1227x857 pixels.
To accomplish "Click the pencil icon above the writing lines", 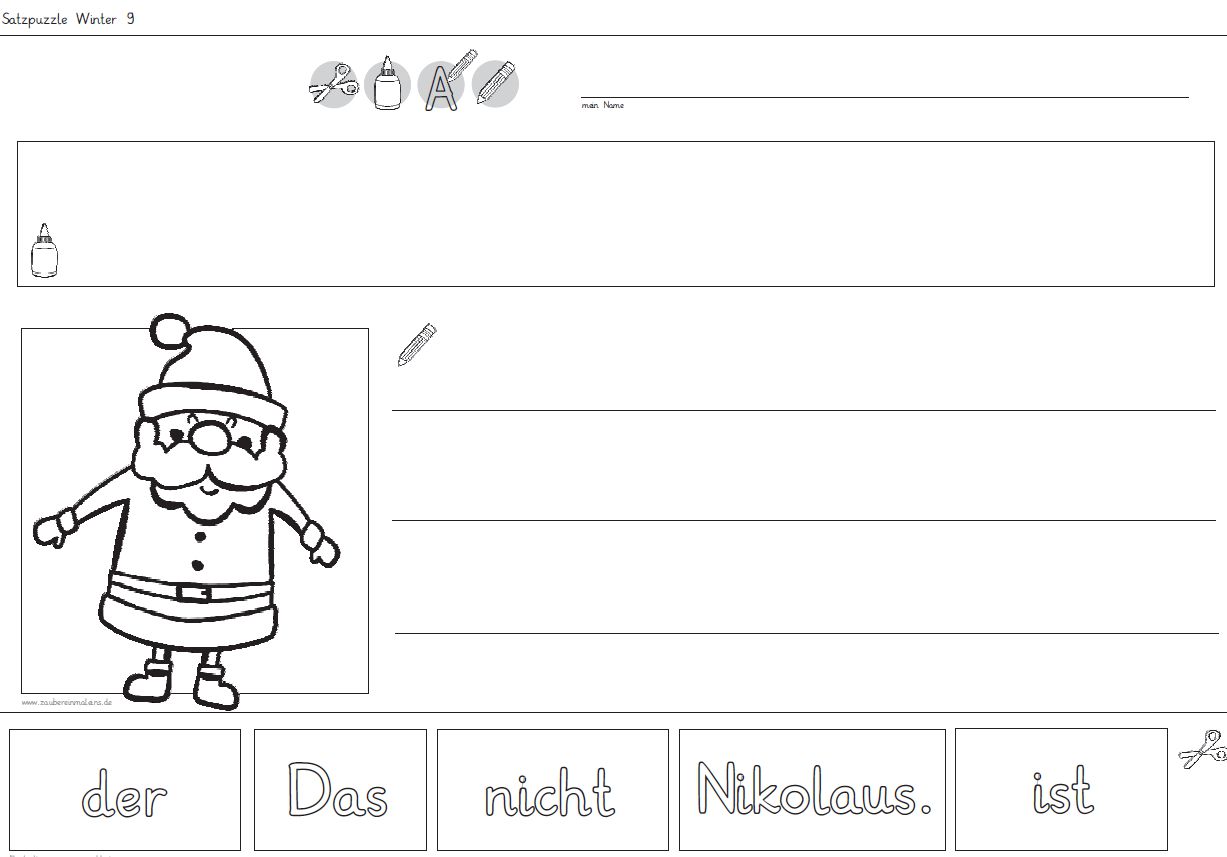I will (x=416, y=344).
